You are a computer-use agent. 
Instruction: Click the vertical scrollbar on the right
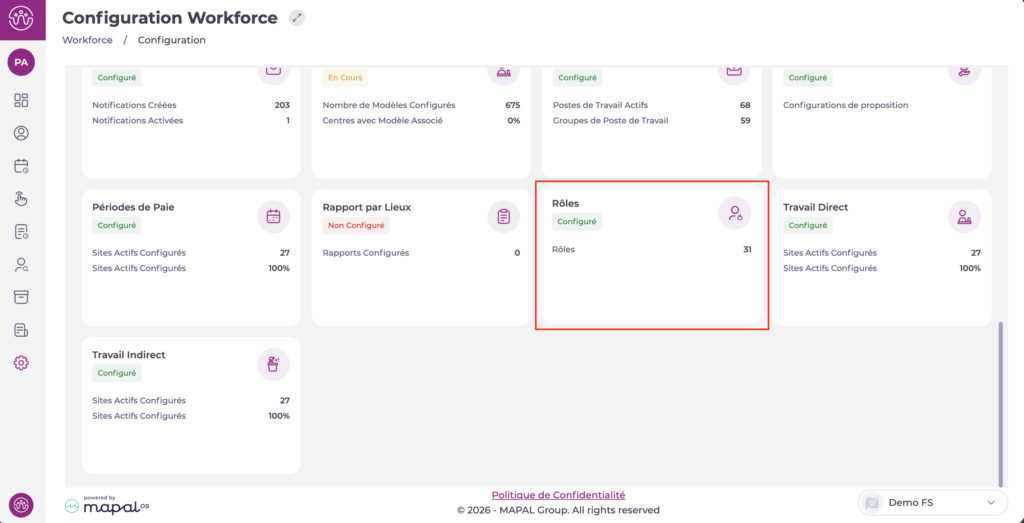click(1000, 400)
